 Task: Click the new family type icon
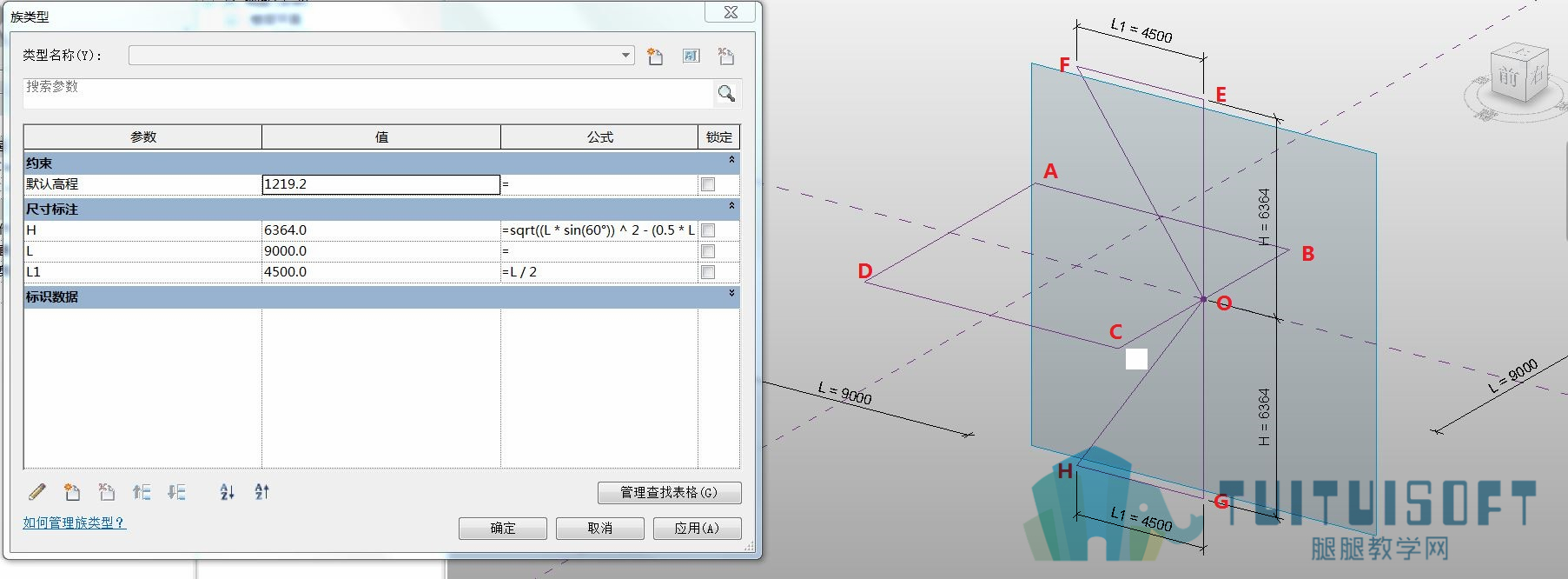(655, 57)
